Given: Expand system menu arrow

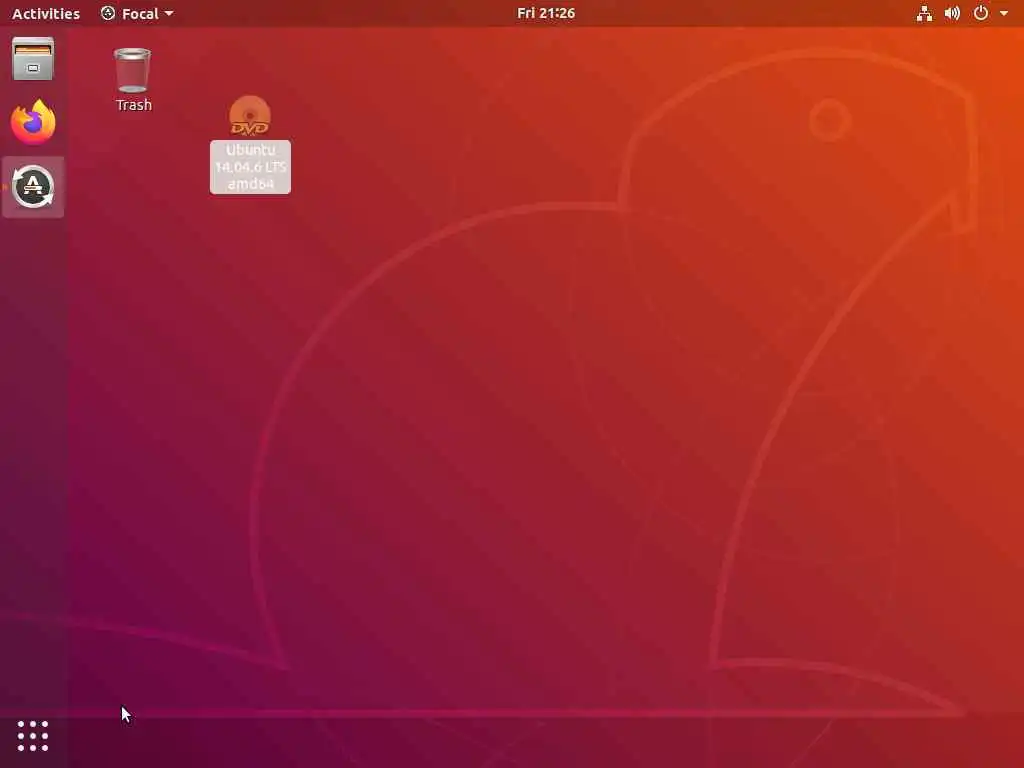Looking at the screenshot, I should click(x=1004, y=13).
